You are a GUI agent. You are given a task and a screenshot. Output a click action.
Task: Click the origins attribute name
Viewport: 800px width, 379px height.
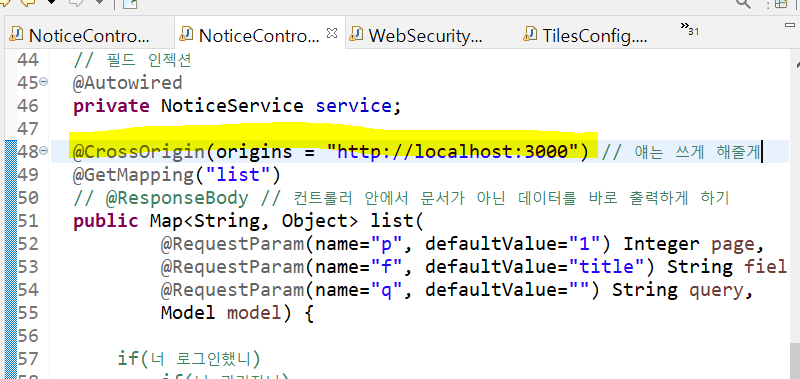(x=254, y=151)
